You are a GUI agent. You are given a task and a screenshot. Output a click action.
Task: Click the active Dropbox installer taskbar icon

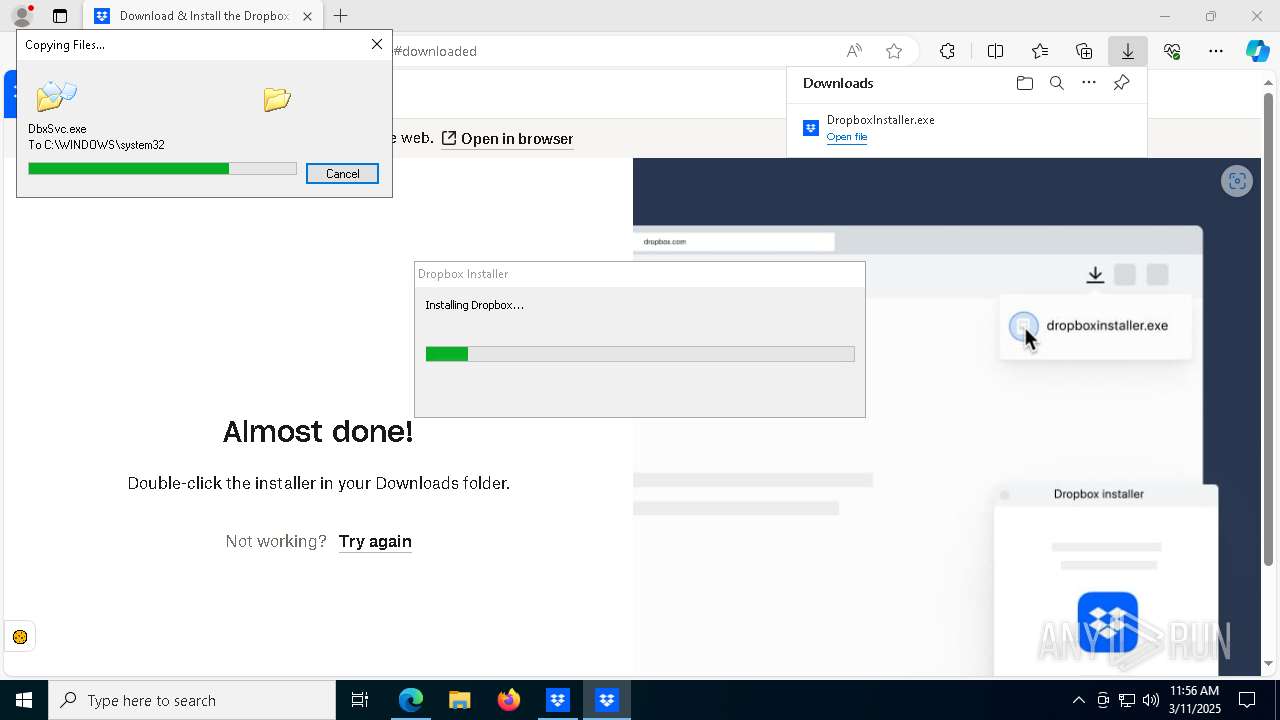[607, 700]
